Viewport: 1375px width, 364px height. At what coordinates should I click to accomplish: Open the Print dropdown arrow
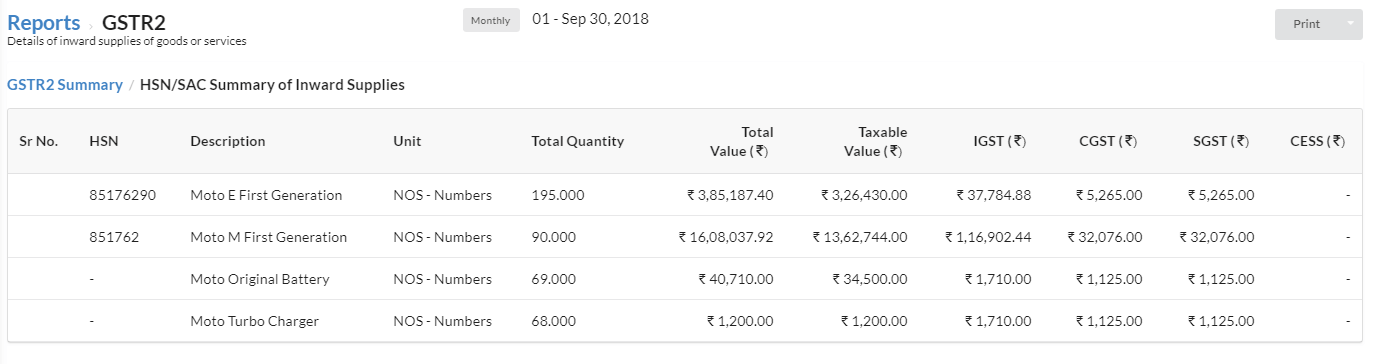pos(1351,24)
